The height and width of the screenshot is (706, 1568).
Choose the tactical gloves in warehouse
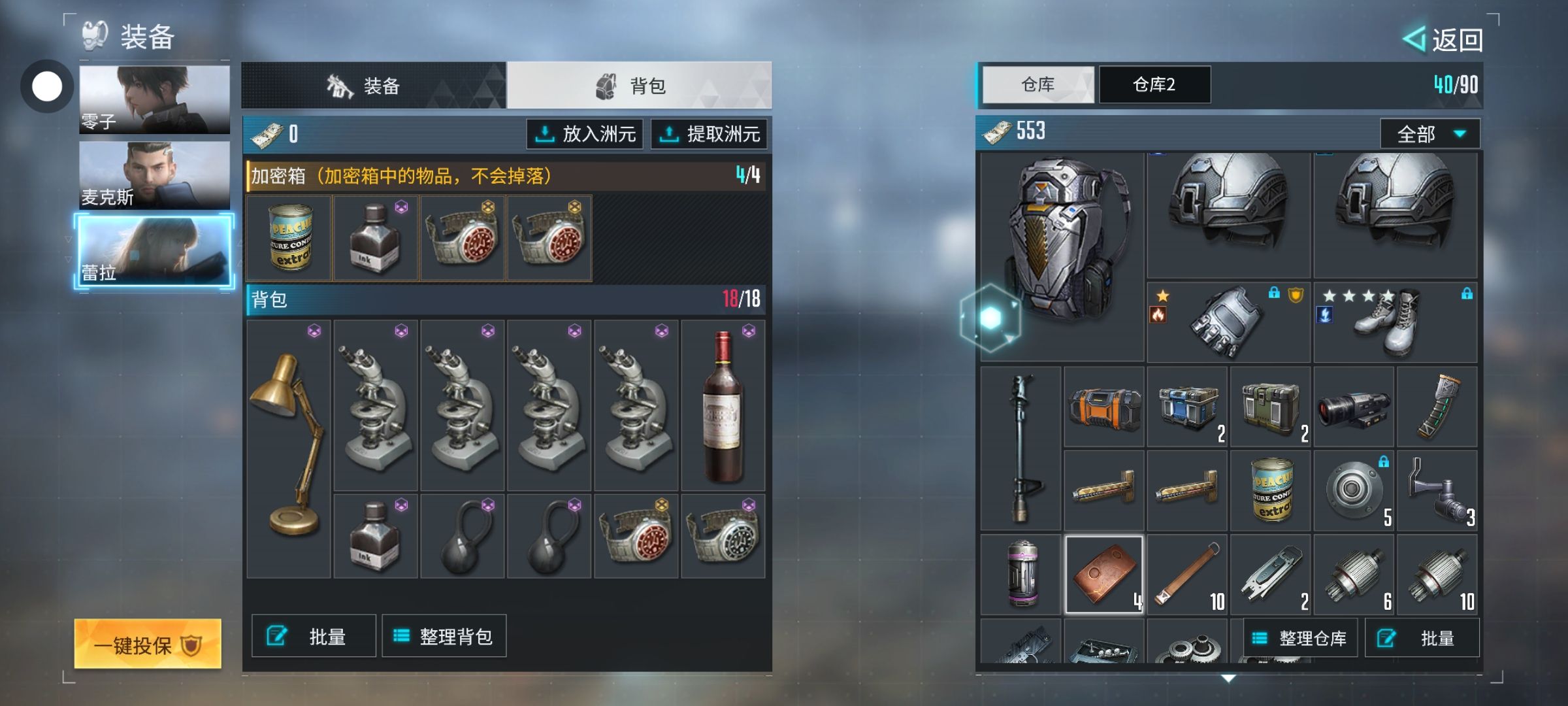(1228, 322)
